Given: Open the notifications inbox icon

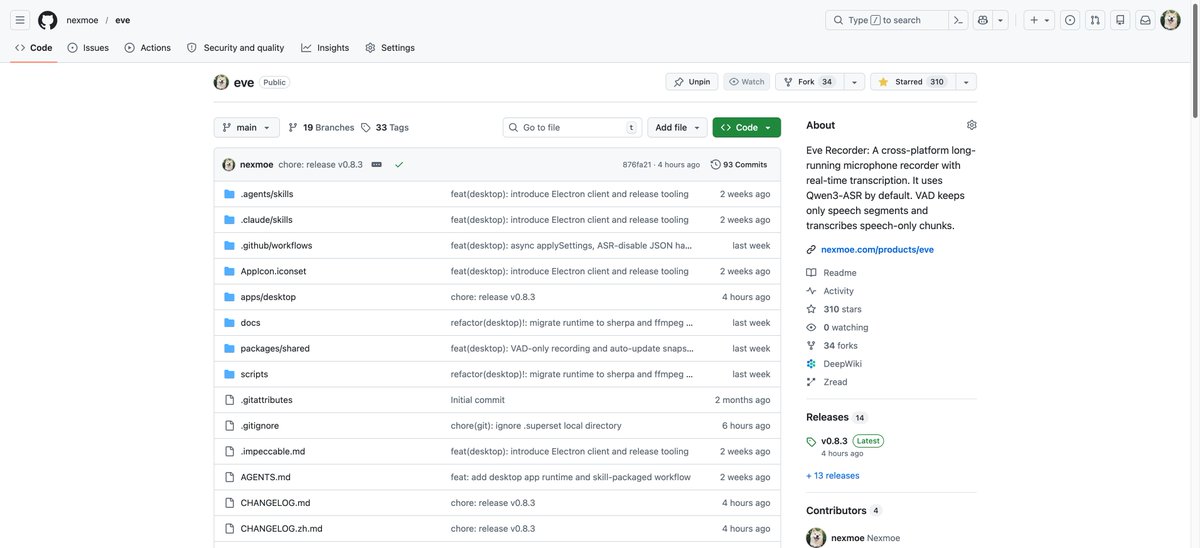Looking at the screenshot, I should pos(1145,20).
